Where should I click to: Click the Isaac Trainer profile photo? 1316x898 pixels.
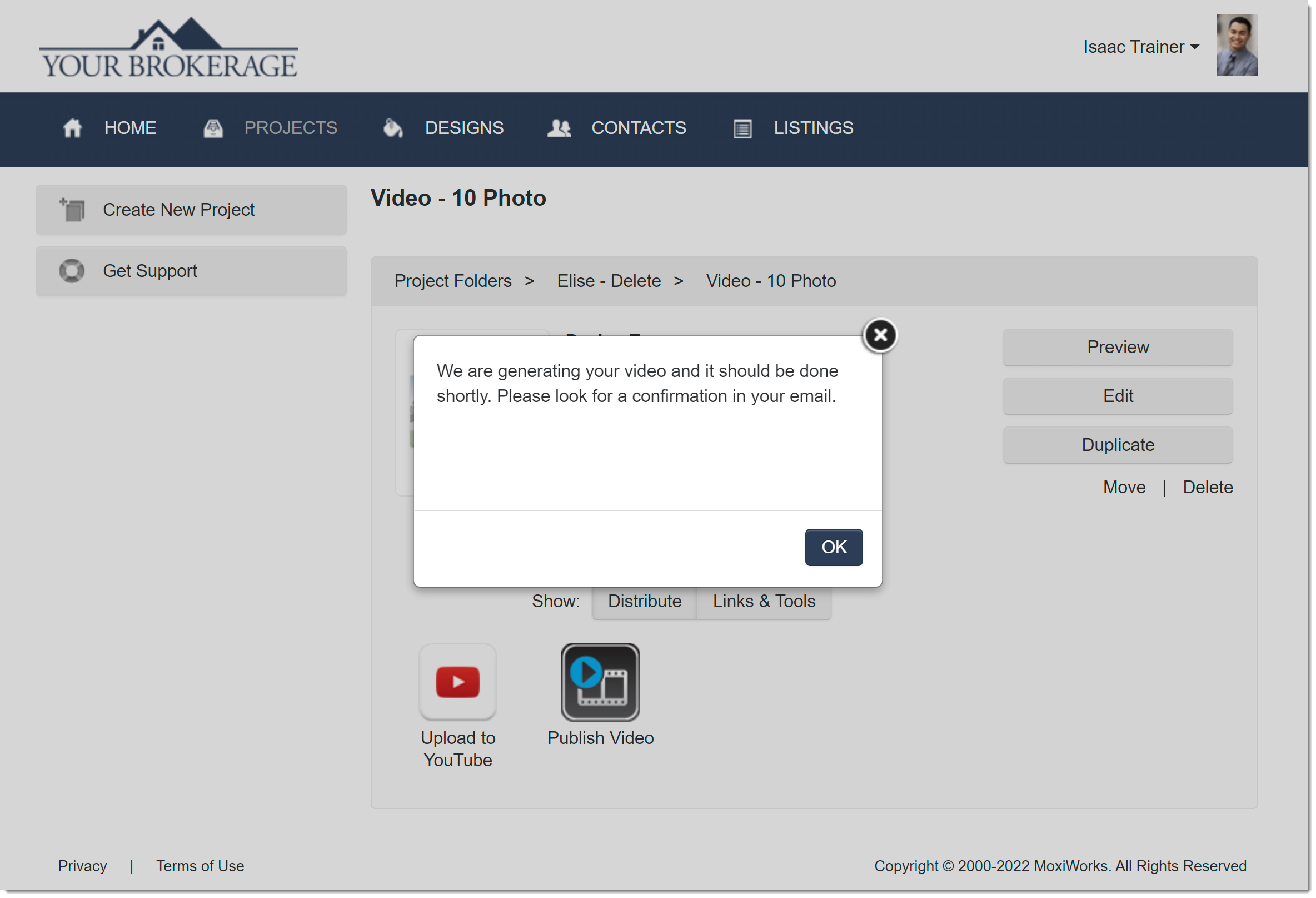(1237, 46)
